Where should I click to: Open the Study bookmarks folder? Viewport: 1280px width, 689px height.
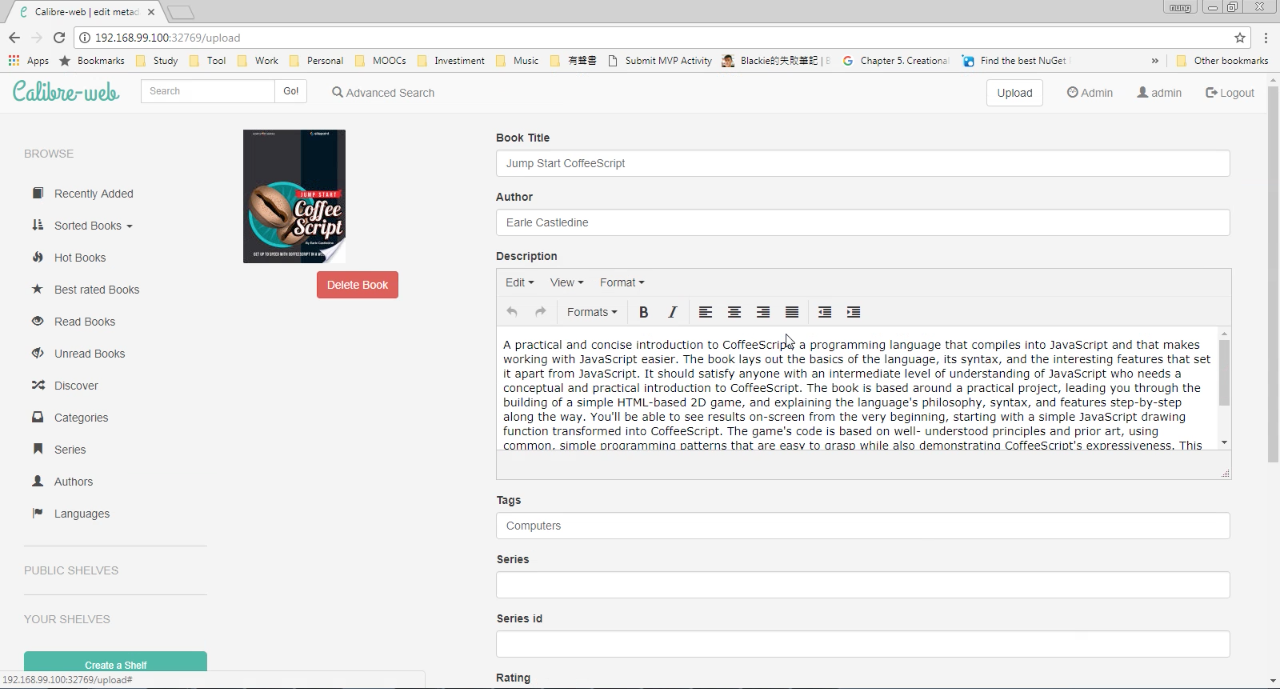click(x=157, y=61)
